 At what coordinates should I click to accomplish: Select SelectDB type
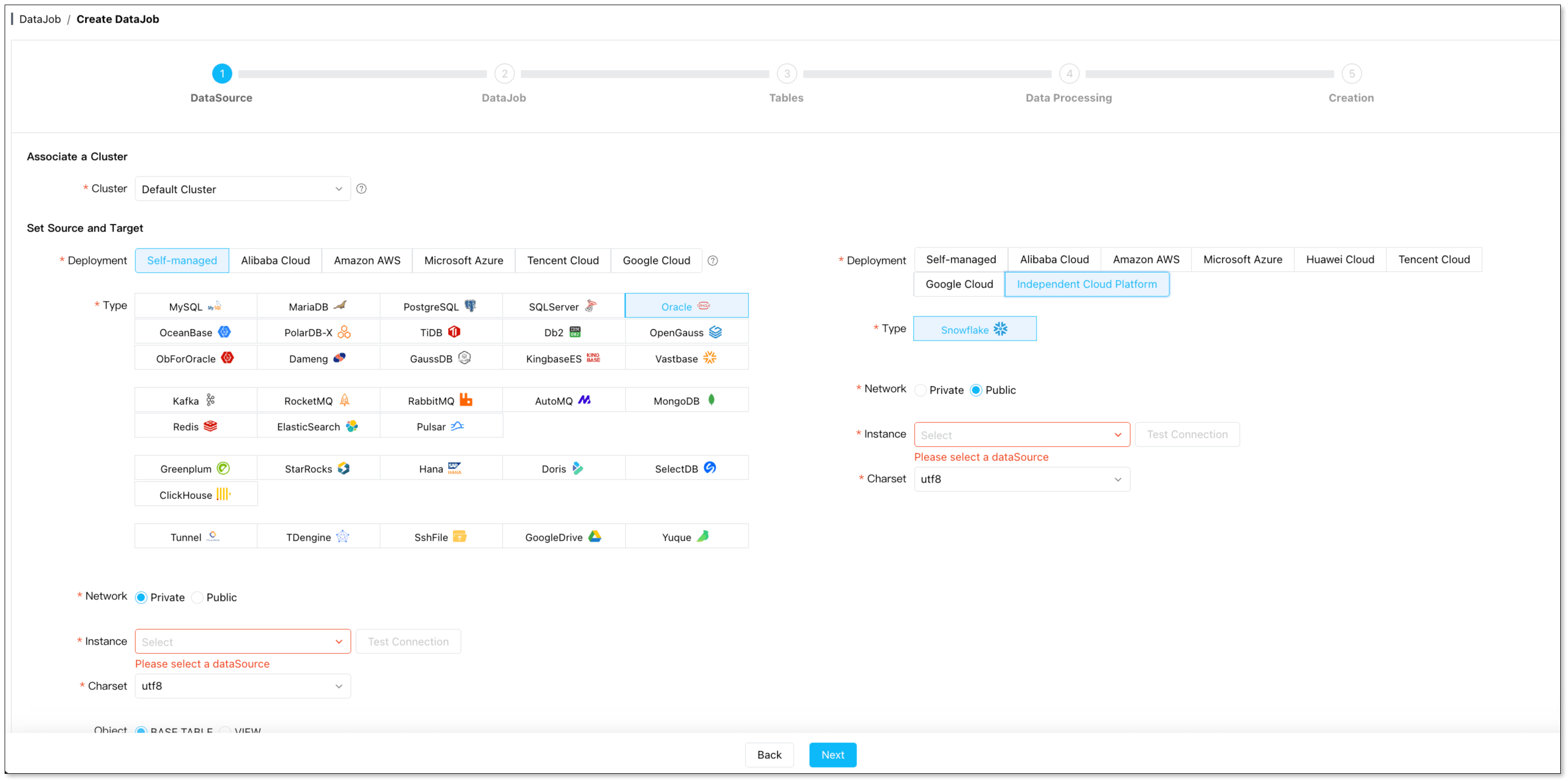(687, 469)
